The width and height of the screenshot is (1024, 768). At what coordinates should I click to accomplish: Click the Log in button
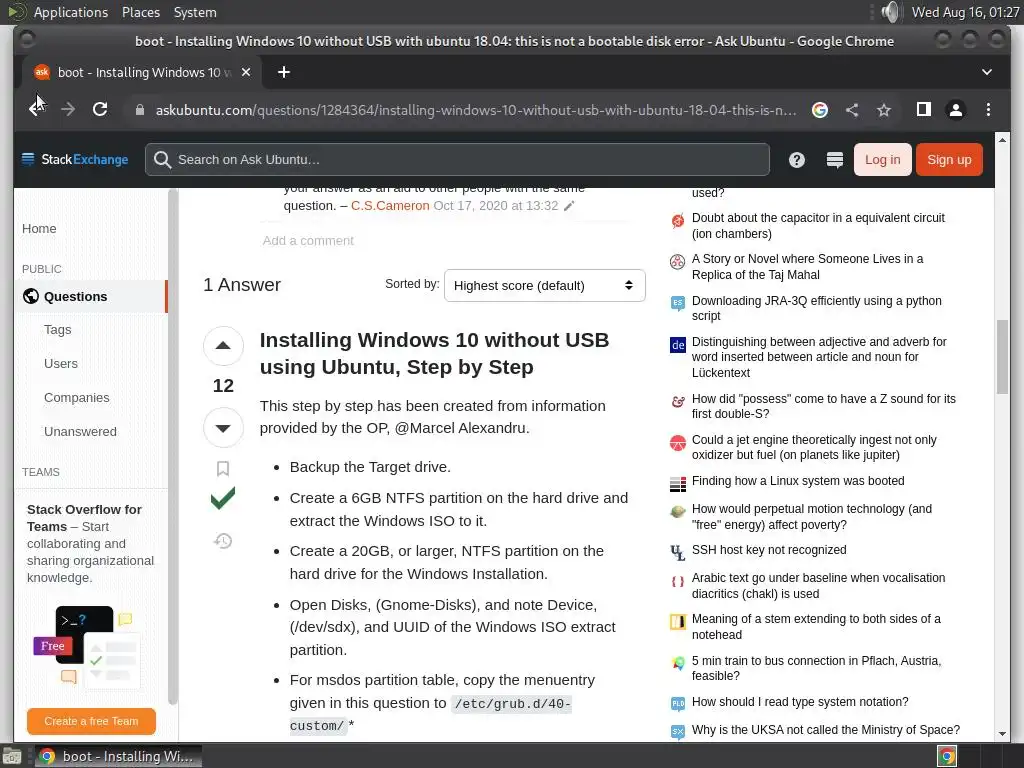[882, 159]
